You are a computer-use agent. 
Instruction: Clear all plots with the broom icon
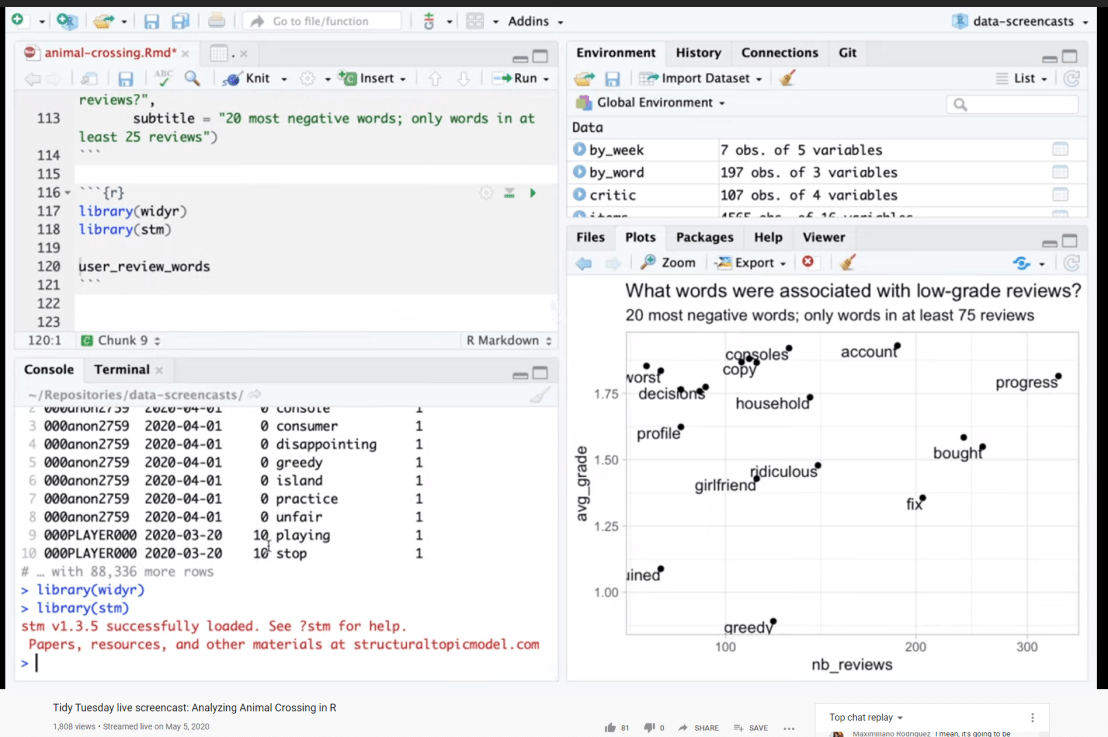846,262
